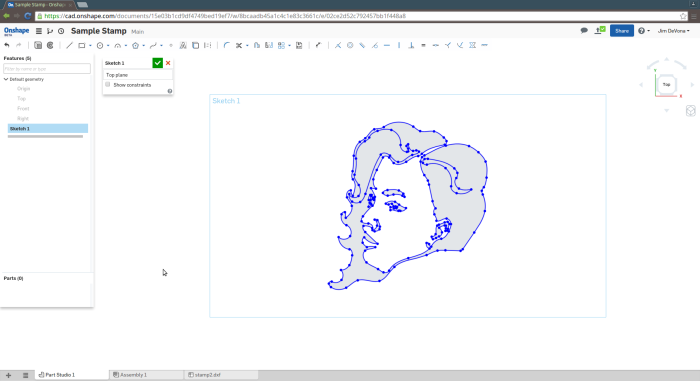Select the Rectangle sketch tool
Screen dimensions: 700x381
click(82, 45)
